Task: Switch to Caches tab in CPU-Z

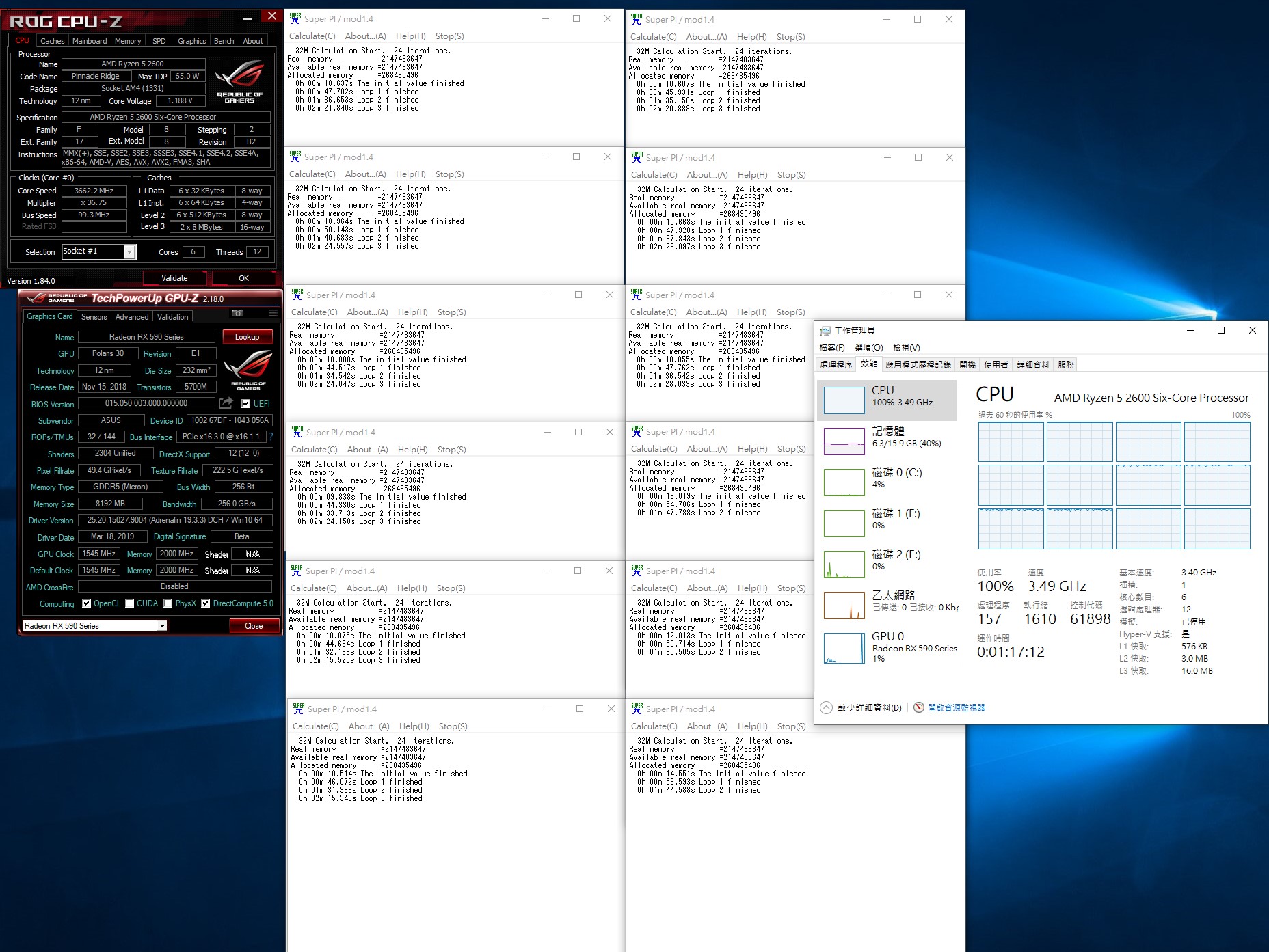Action: coord(52,41)
